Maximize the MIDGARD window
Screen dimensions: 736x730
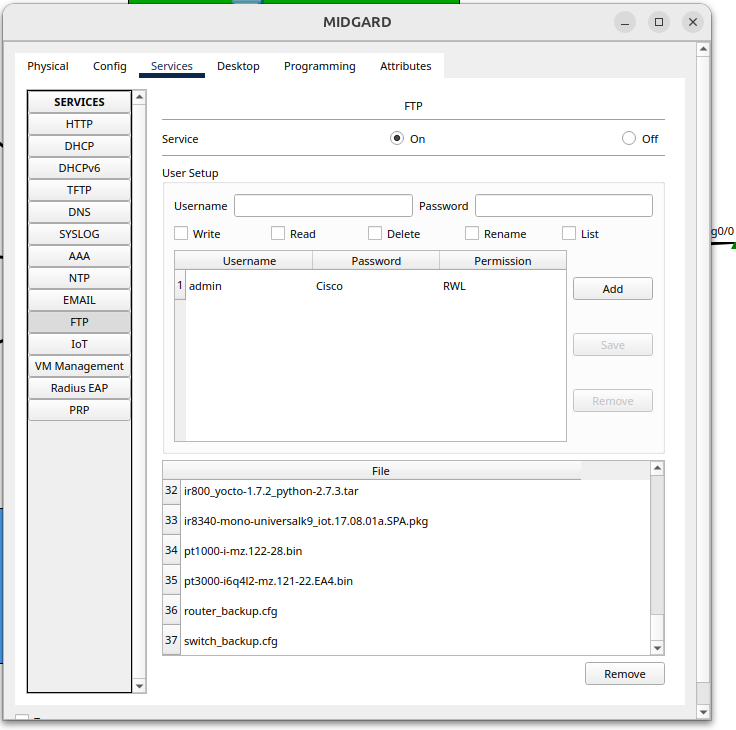click(659, 22)
